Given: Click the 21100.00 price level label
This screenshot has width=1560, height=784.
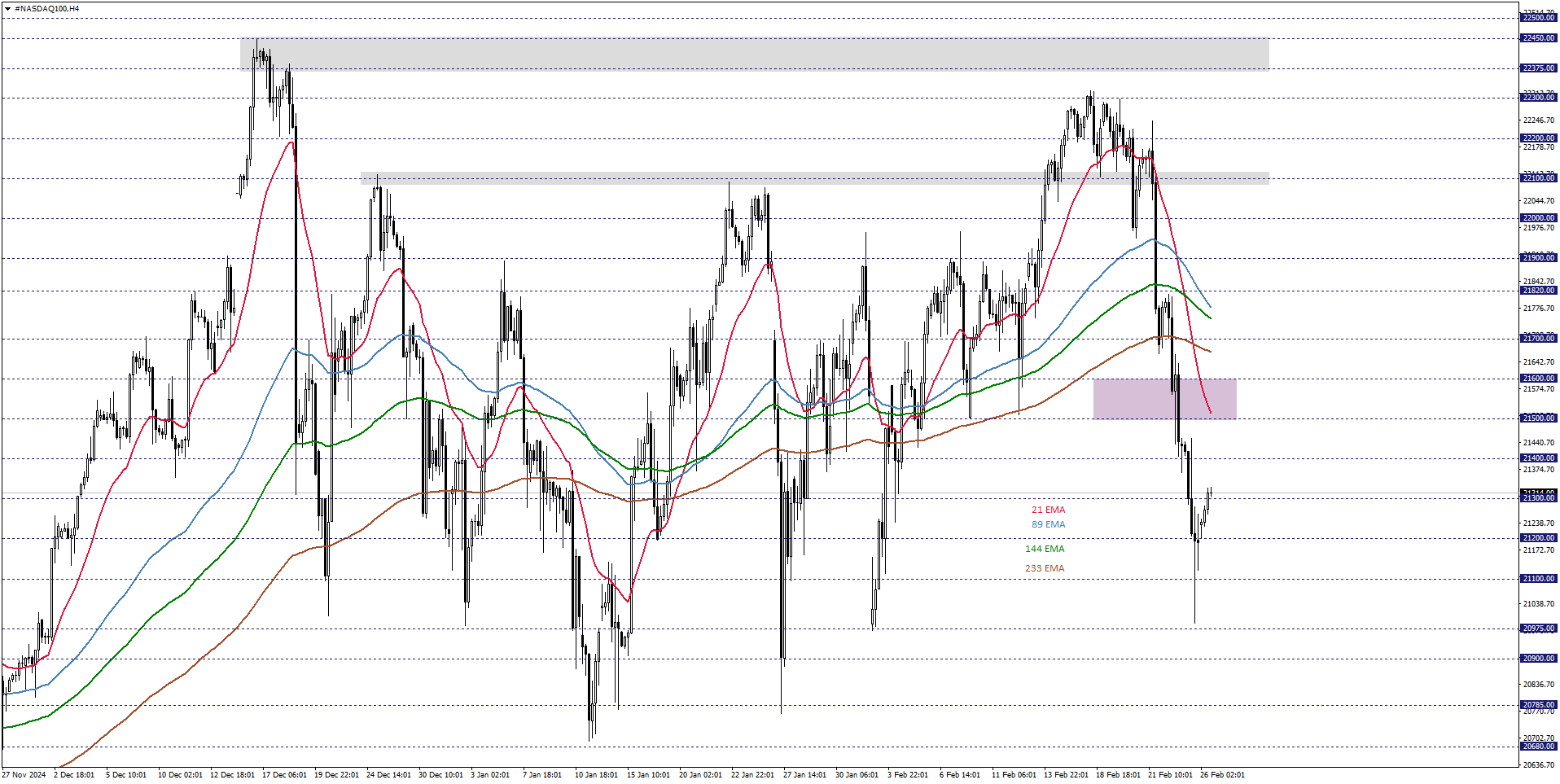Looking at the screenshot, I should click(x=1538, y=579).
